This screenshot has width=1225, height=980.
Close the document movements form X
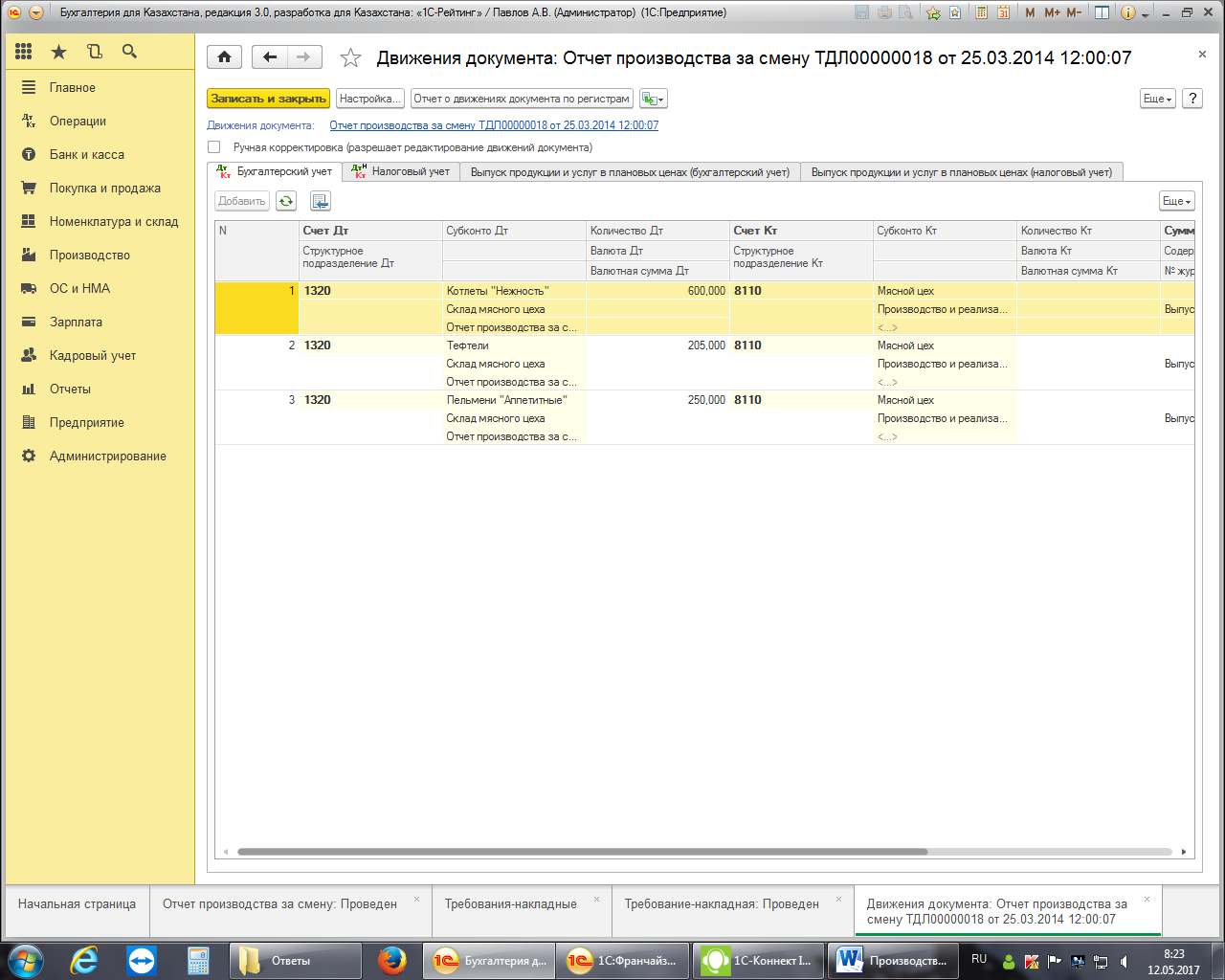[x=1202, y=55]
